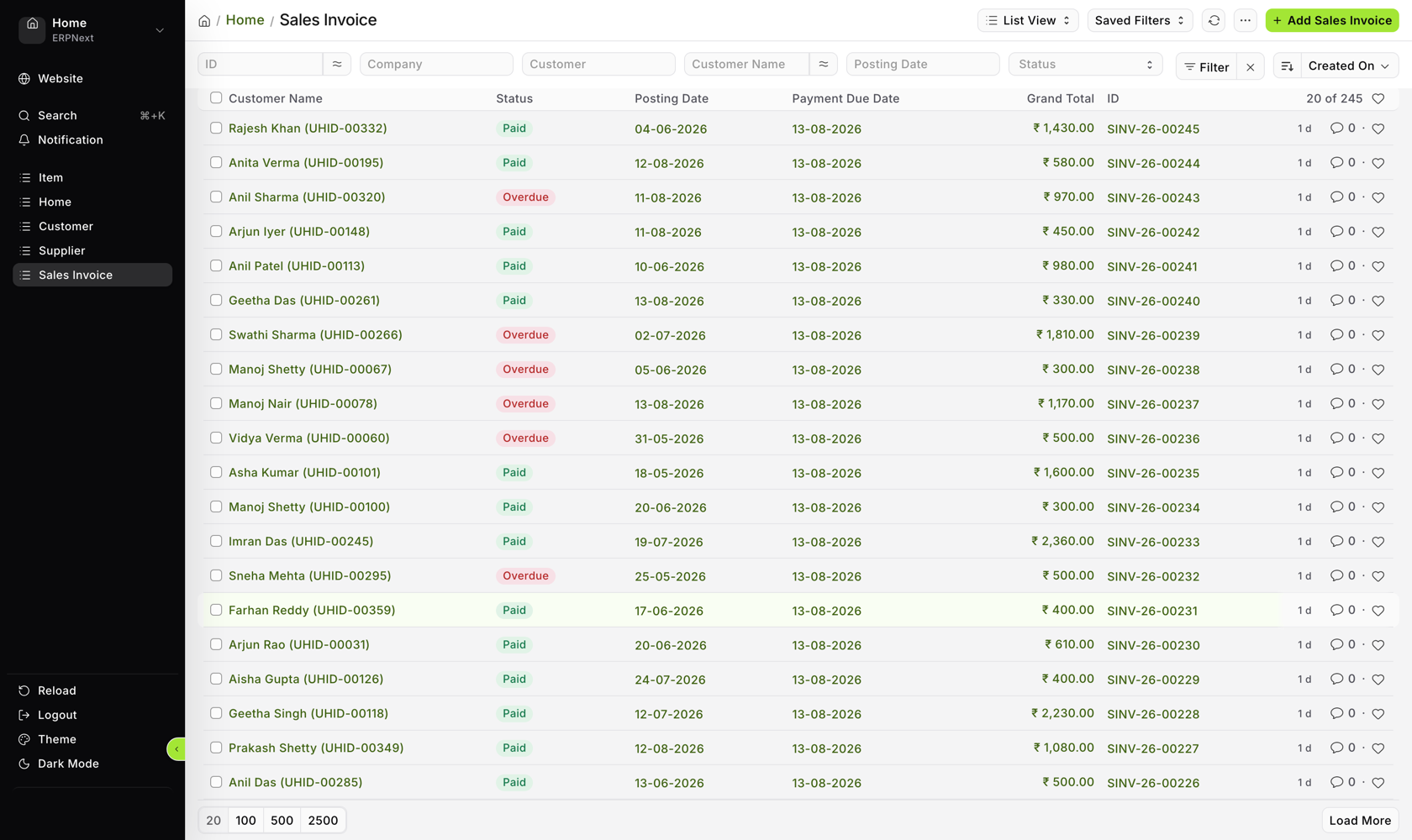Click the Posting Date filter field
The height and width of the screenshot is (840, 1412).
(923, 64)
